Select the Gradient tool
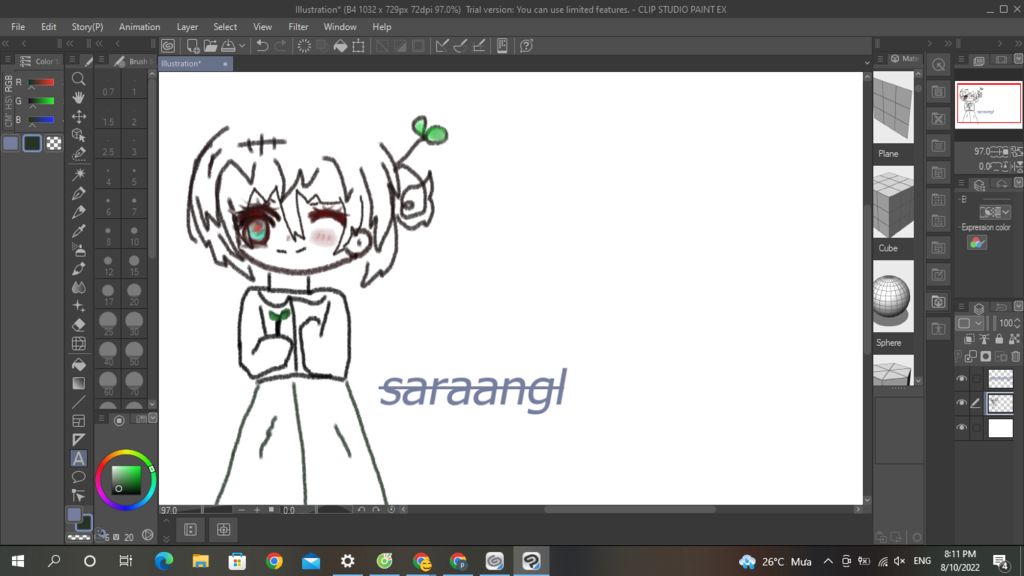This screenshot has width=1024, height=576. pos(78,383)
